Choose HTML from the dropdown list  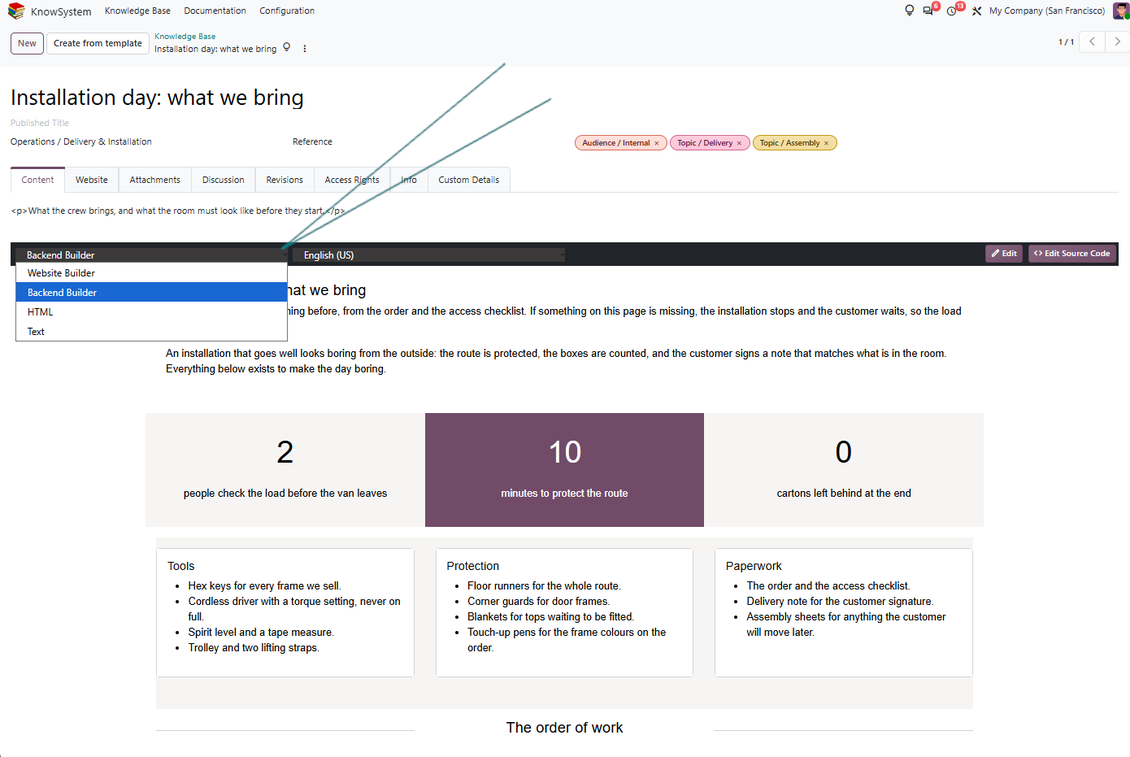point(151,312)
